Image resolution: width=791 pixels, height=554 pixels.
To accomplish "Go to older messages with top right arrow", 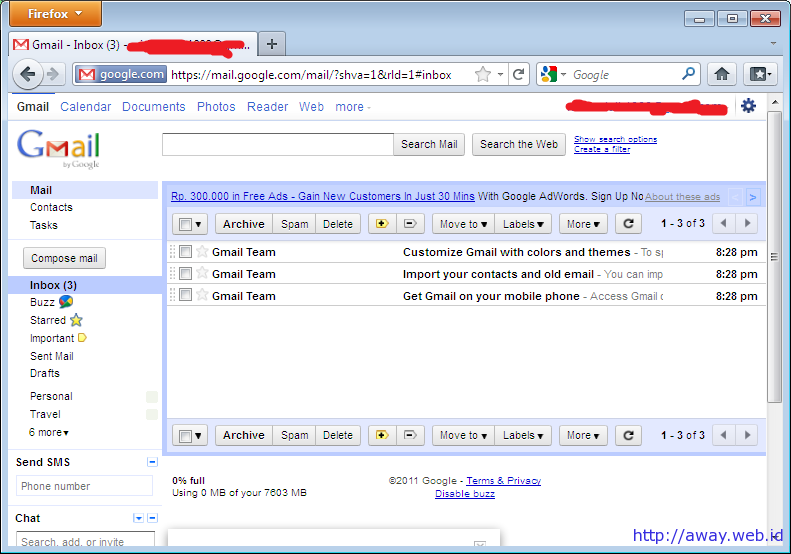I will [747, 224].
